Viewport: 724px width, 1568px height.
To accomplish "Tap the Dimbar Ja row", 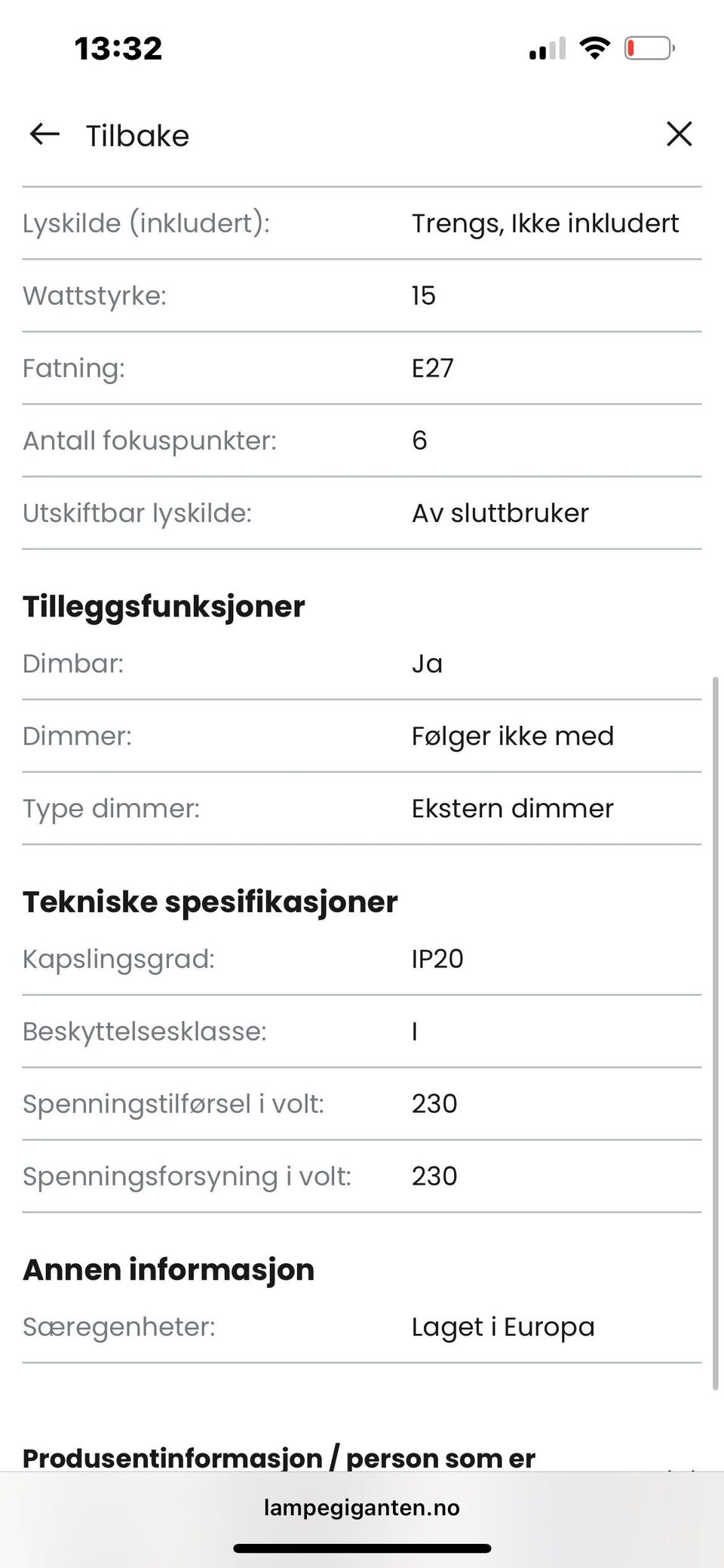I will pos(362,664).
